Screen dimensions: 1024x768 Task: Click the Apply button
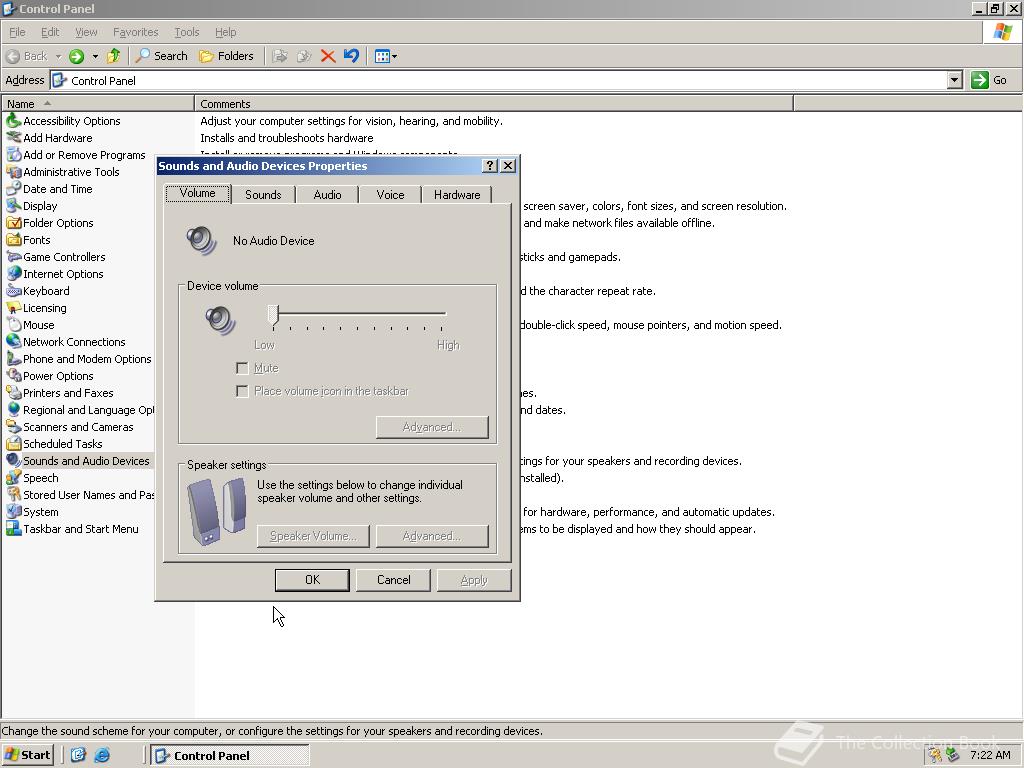pyautogui.click(x=474, y=580)
